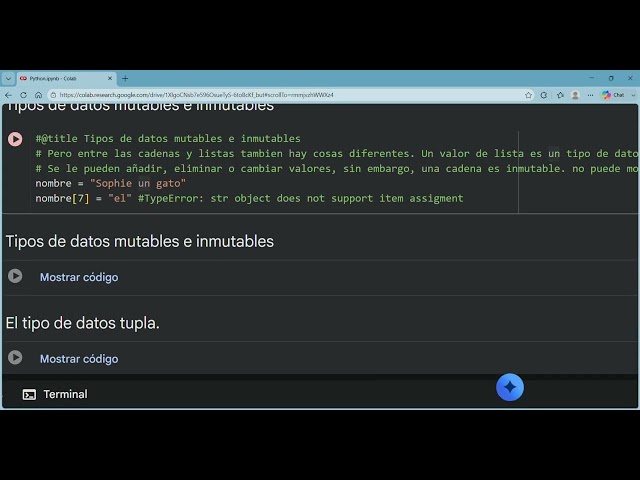Click the middle Tipos de datos mutables heading

tap(140, 241)
